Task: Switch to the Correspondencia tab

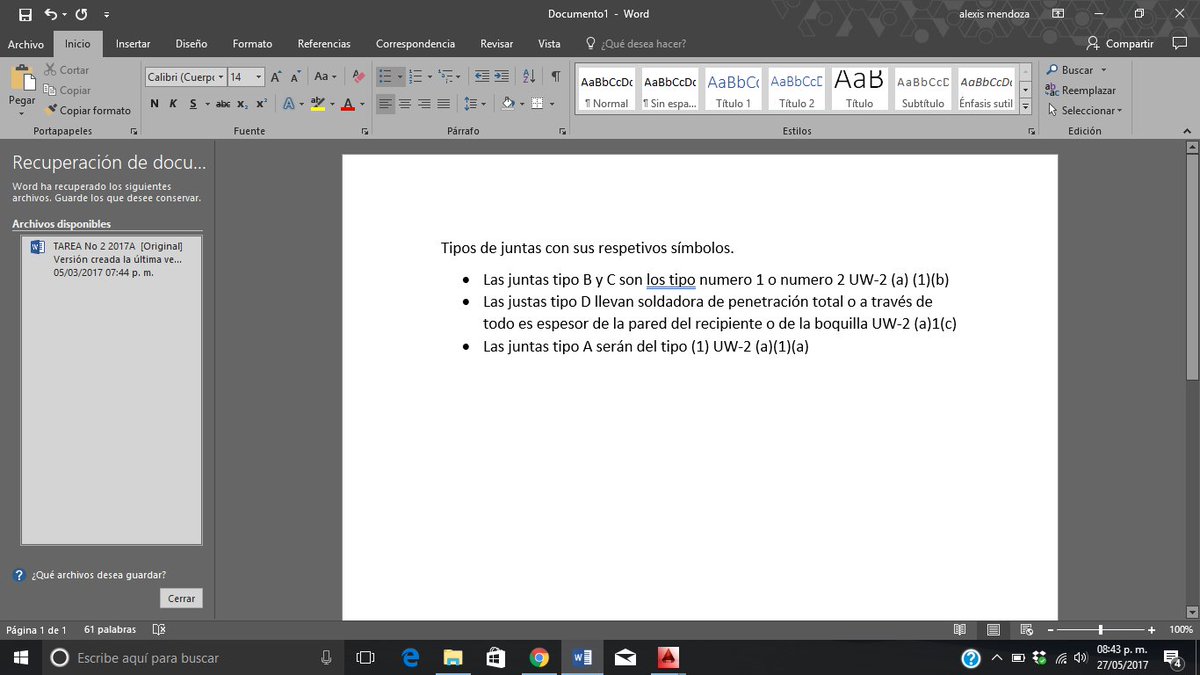Action: (x=415, y=44)
